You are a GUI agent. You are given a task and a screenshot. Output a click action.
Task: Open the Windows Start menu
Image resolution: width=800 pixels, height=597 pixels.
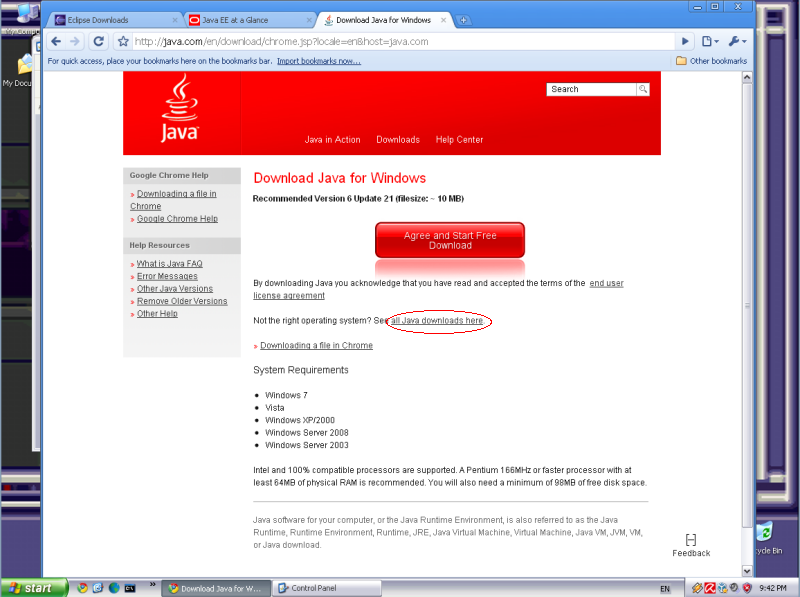click(x=34, y=588)
